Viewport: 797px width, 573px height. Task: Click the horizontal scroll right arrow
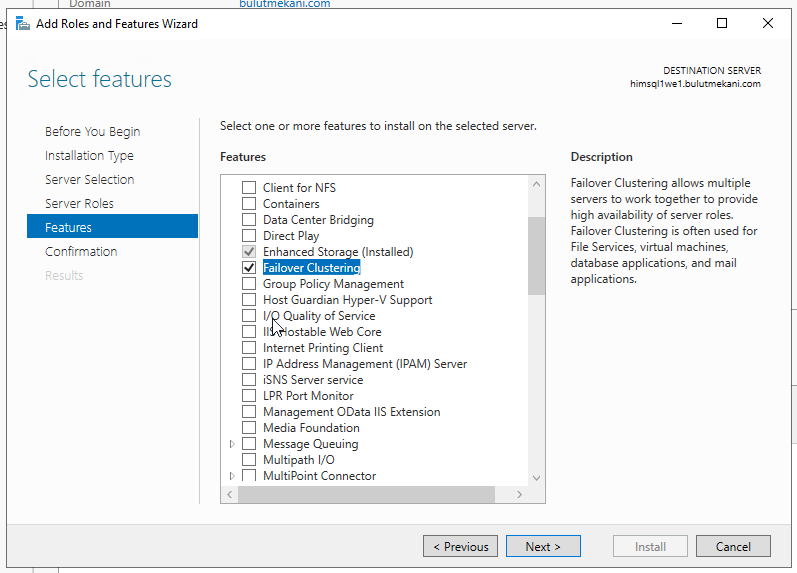[519, 494]
